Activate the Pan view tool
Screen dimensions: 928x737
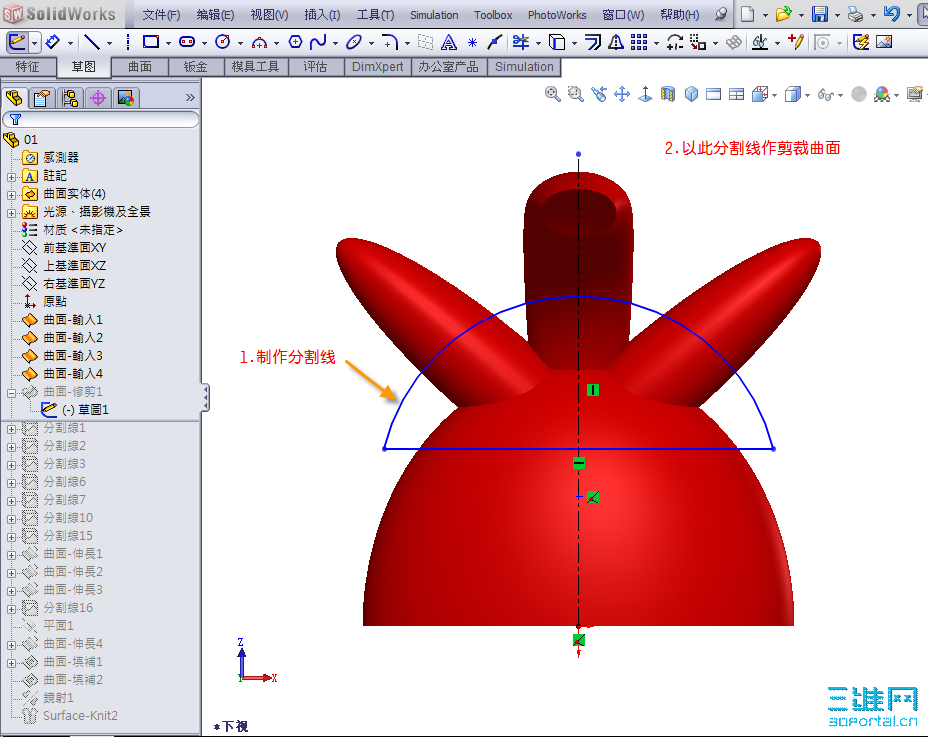tap(622, 94)
